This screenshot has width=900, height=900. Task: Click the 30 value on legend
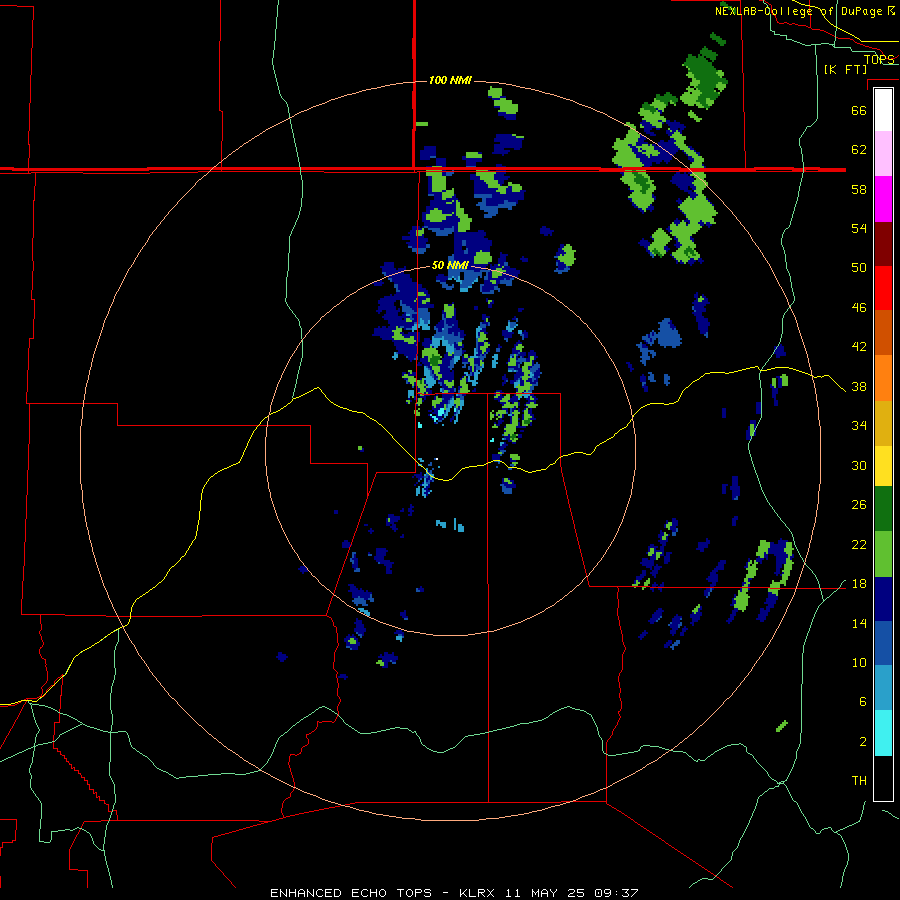tap(859, 465)
